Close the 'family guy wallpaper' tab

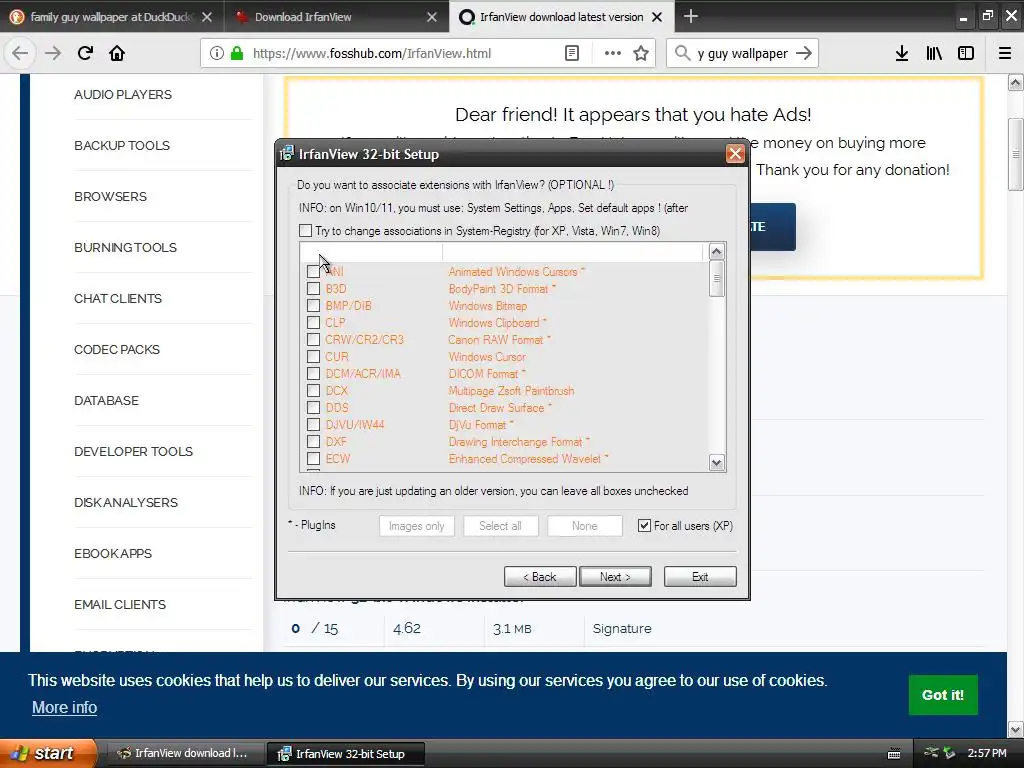[x=207, y=17]
